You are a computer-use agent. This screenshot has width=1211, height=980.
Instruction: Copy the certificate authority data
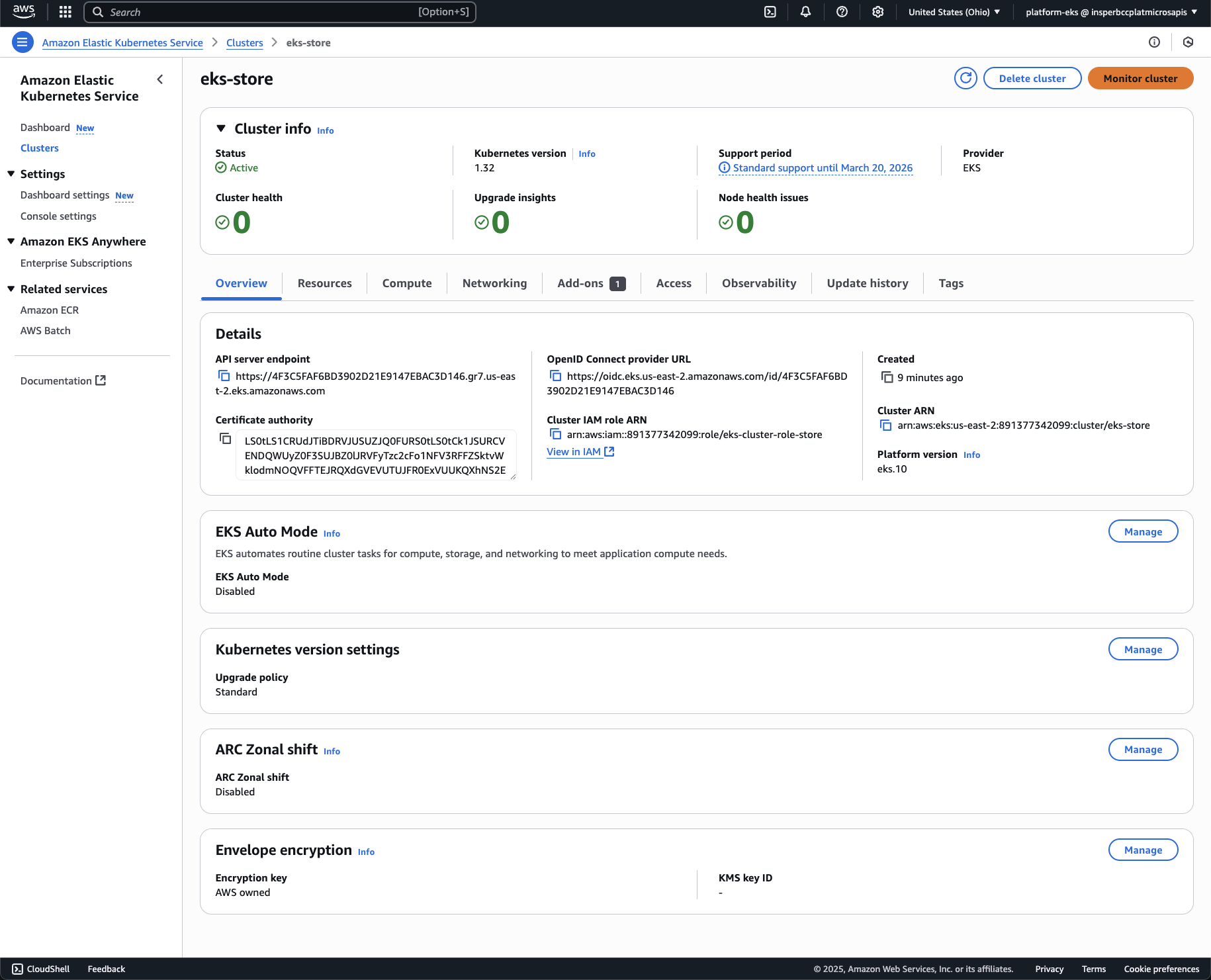click(x=226, y=439)
